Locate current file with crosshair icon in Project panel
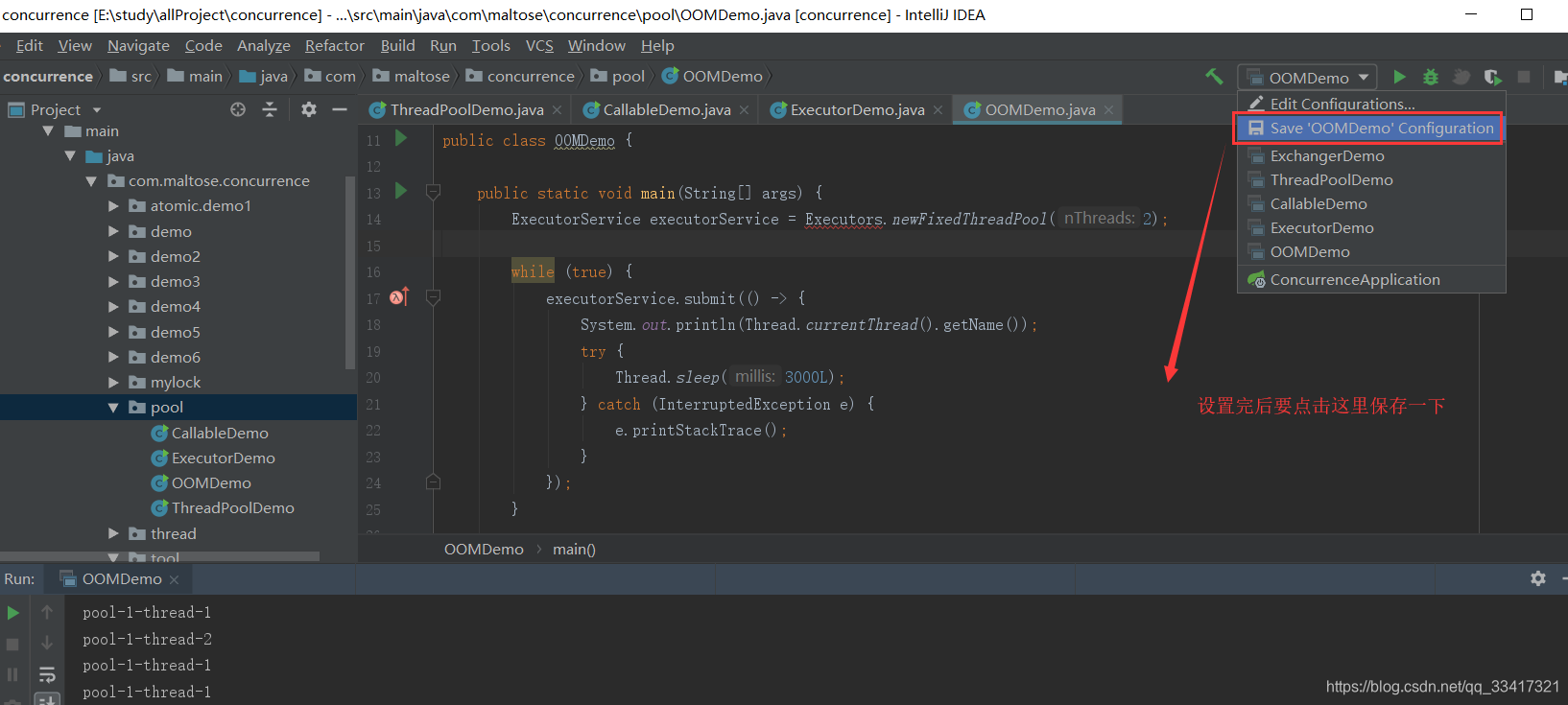The image size is (1568, 705). click(x=238, y=109)
